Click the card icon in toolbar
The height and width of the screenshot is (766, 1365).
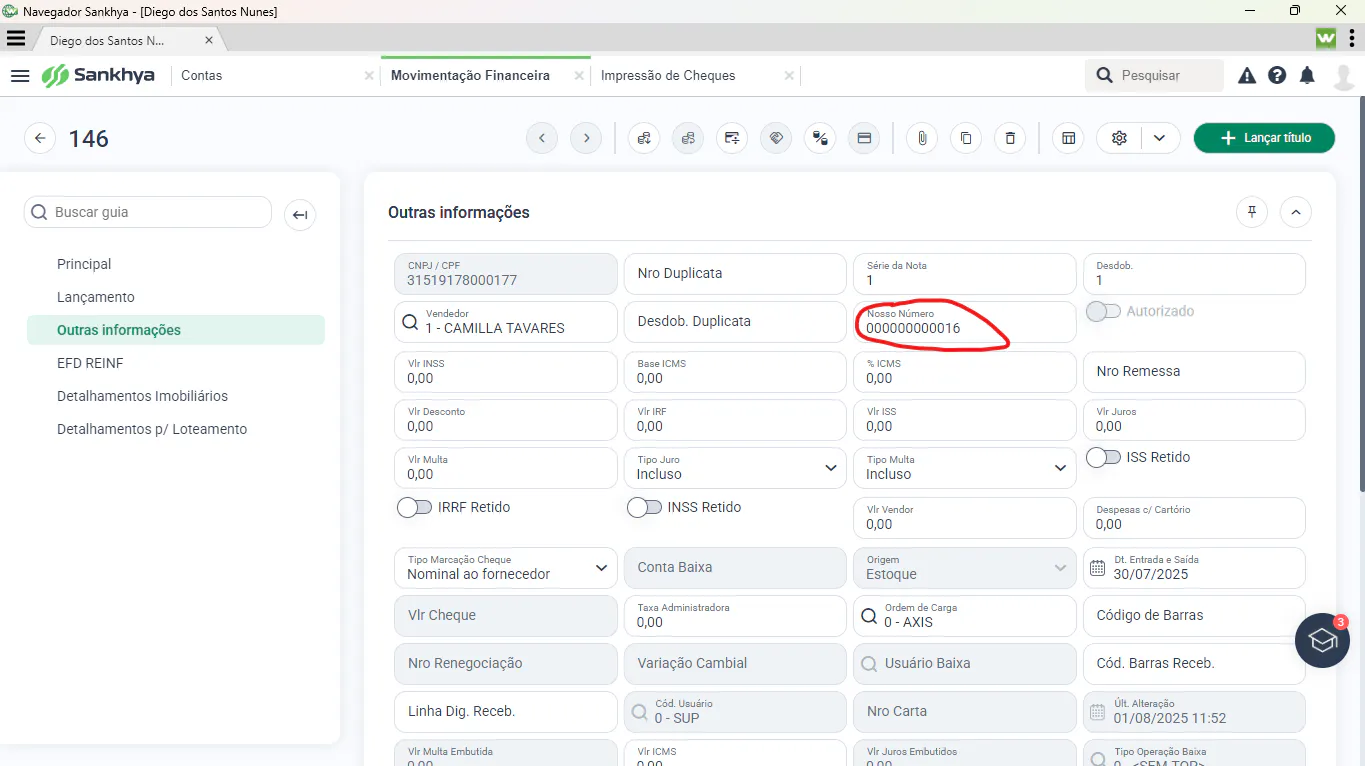point(864,138)
